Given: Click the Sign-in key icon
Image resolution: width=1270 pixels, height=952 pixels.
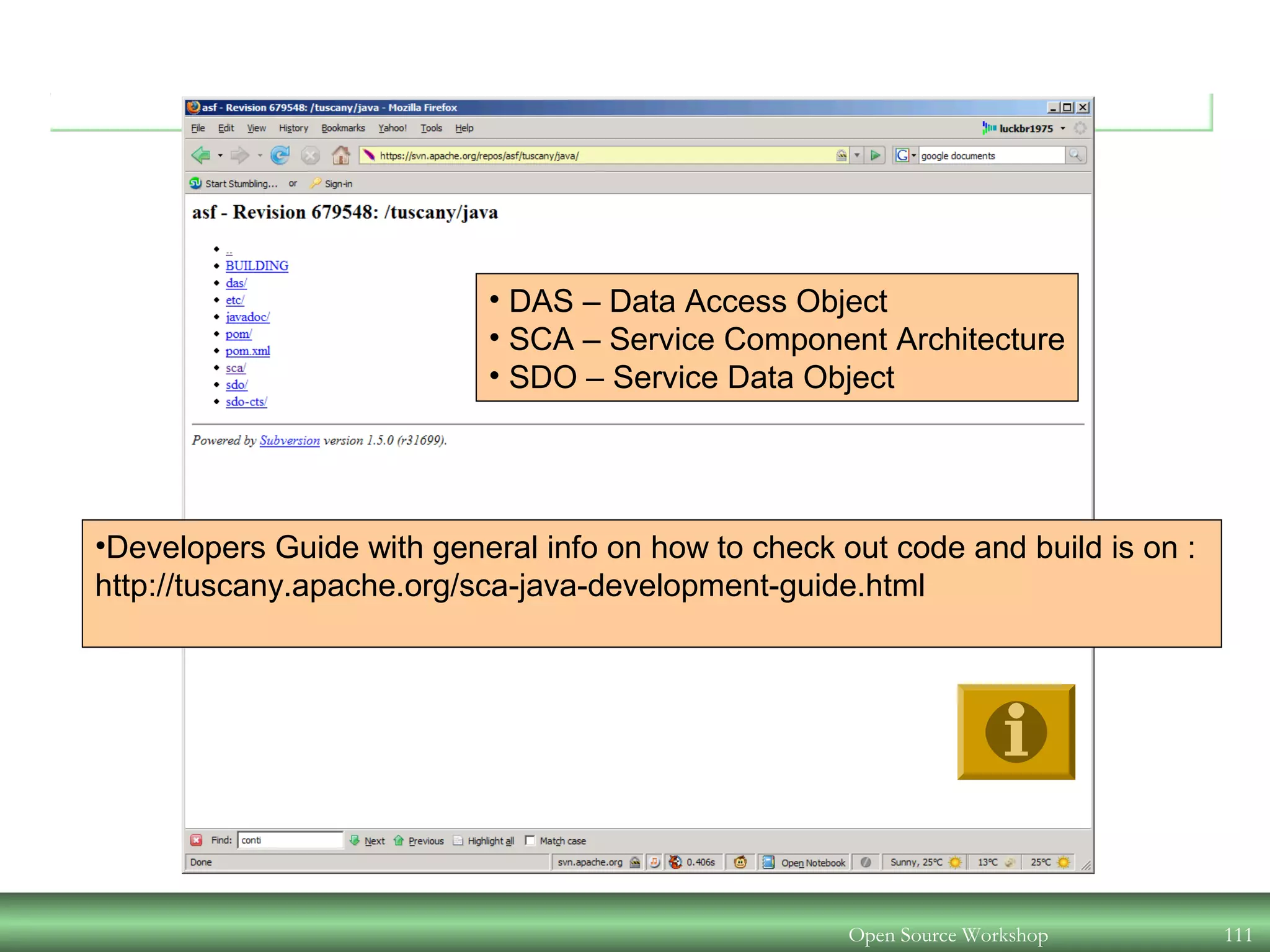Looking at the screenshot, I should pyautogui.click(x=316, y=183).
